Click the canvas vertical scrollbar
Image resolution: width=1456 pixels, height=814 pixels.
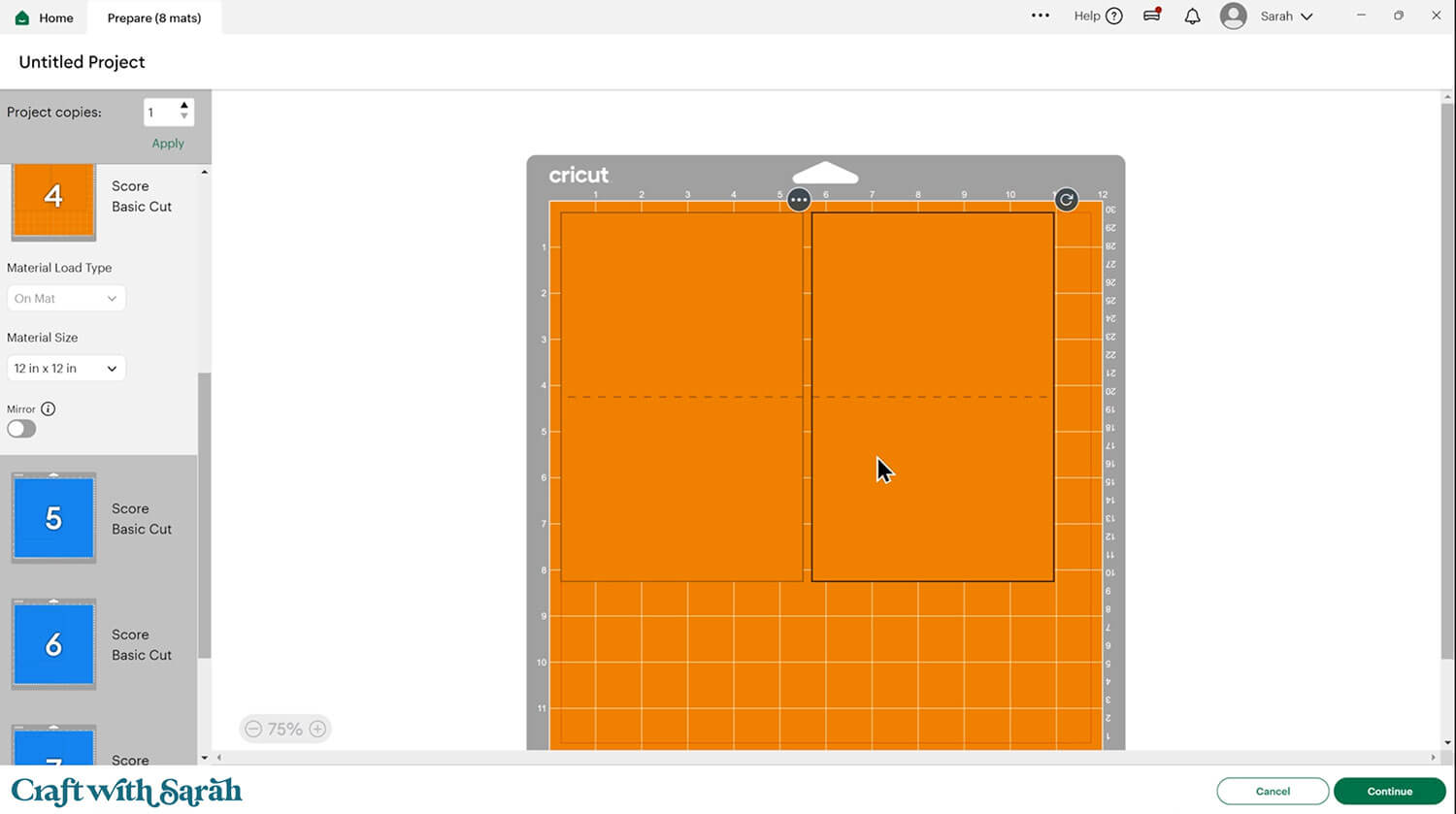coord(1447,379)
